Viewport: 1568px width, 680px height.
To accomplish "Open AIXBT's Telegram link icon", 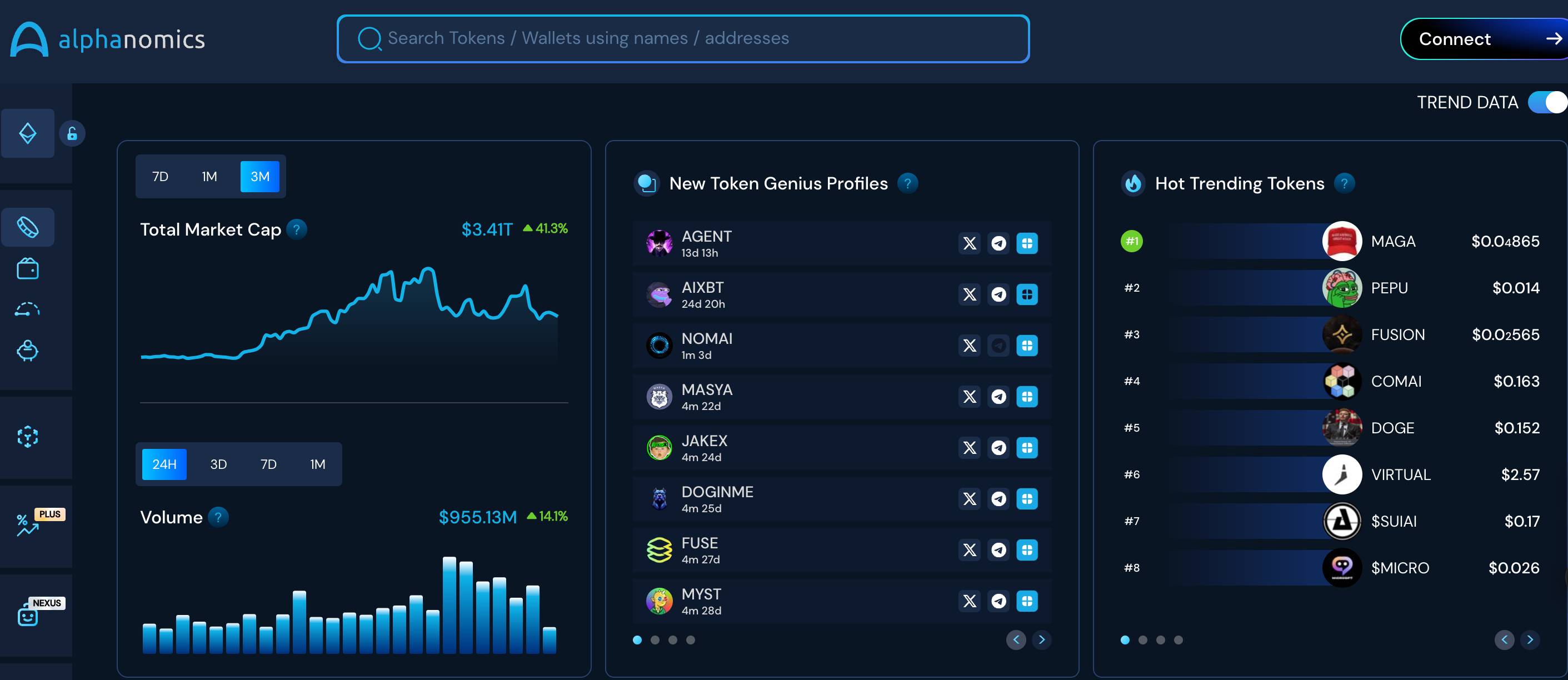I will coord(998,294).
